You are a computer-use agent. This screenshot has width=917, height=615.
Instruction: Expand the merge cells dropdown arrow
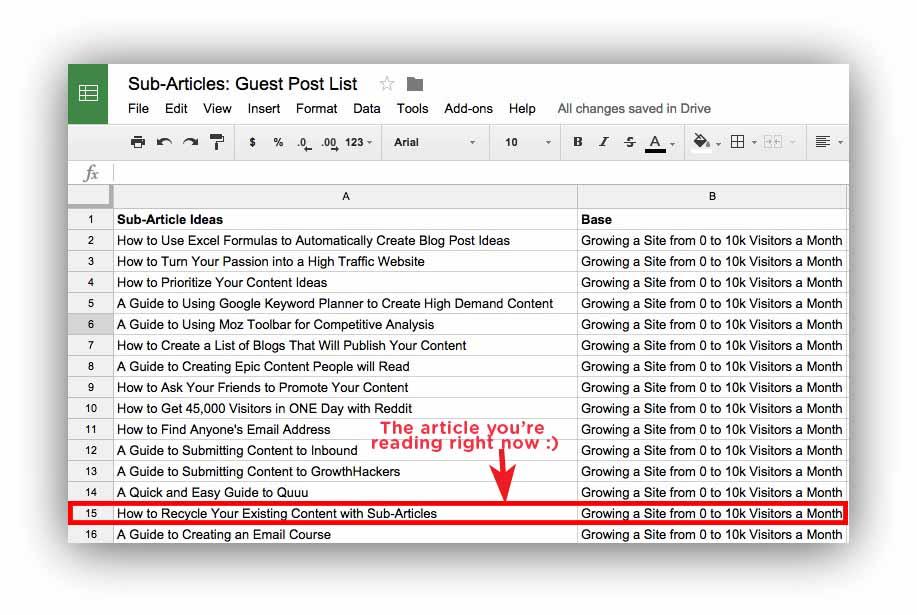[x=792, y=142]
